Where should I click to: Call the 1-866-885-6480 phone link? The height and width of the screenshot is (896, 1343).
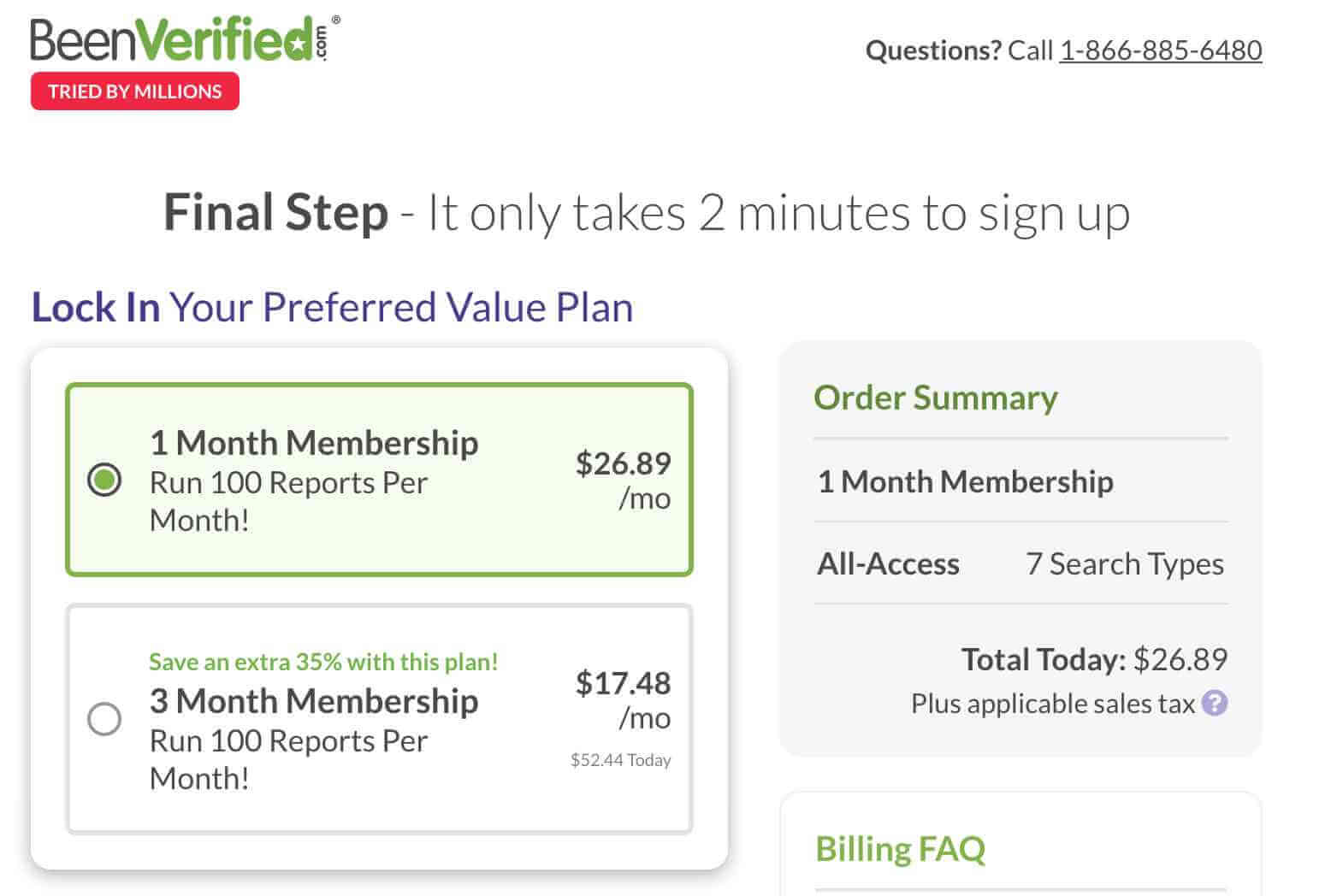1161,50
